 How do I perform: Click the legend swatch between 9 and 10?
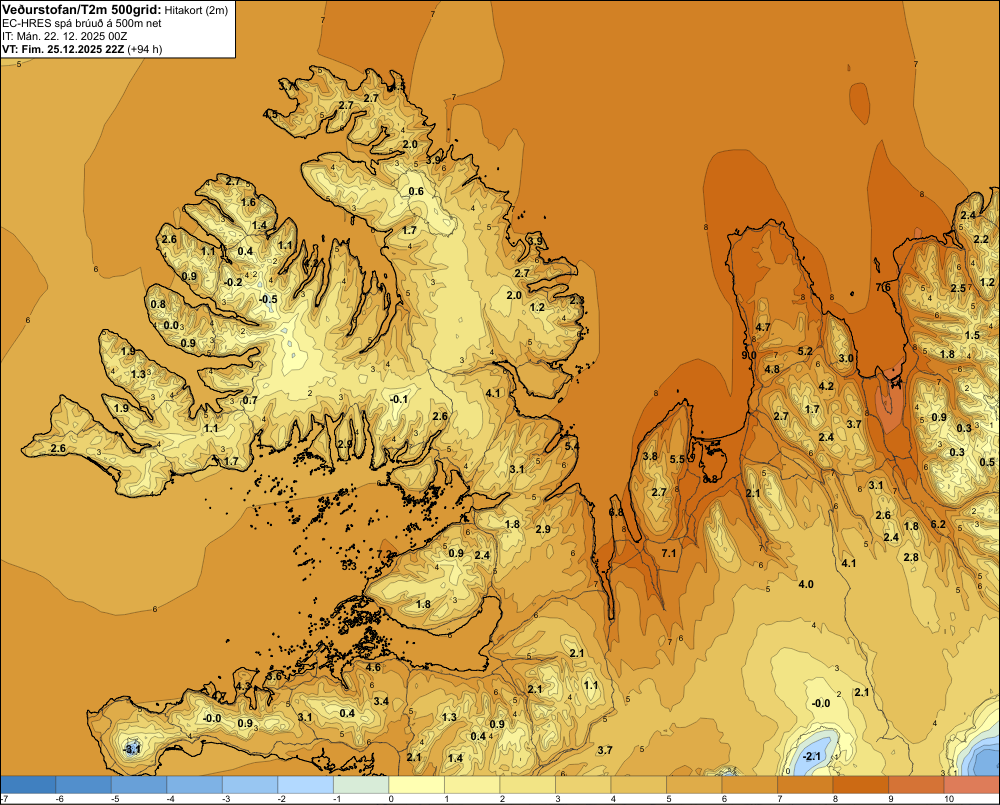(916, 785)
